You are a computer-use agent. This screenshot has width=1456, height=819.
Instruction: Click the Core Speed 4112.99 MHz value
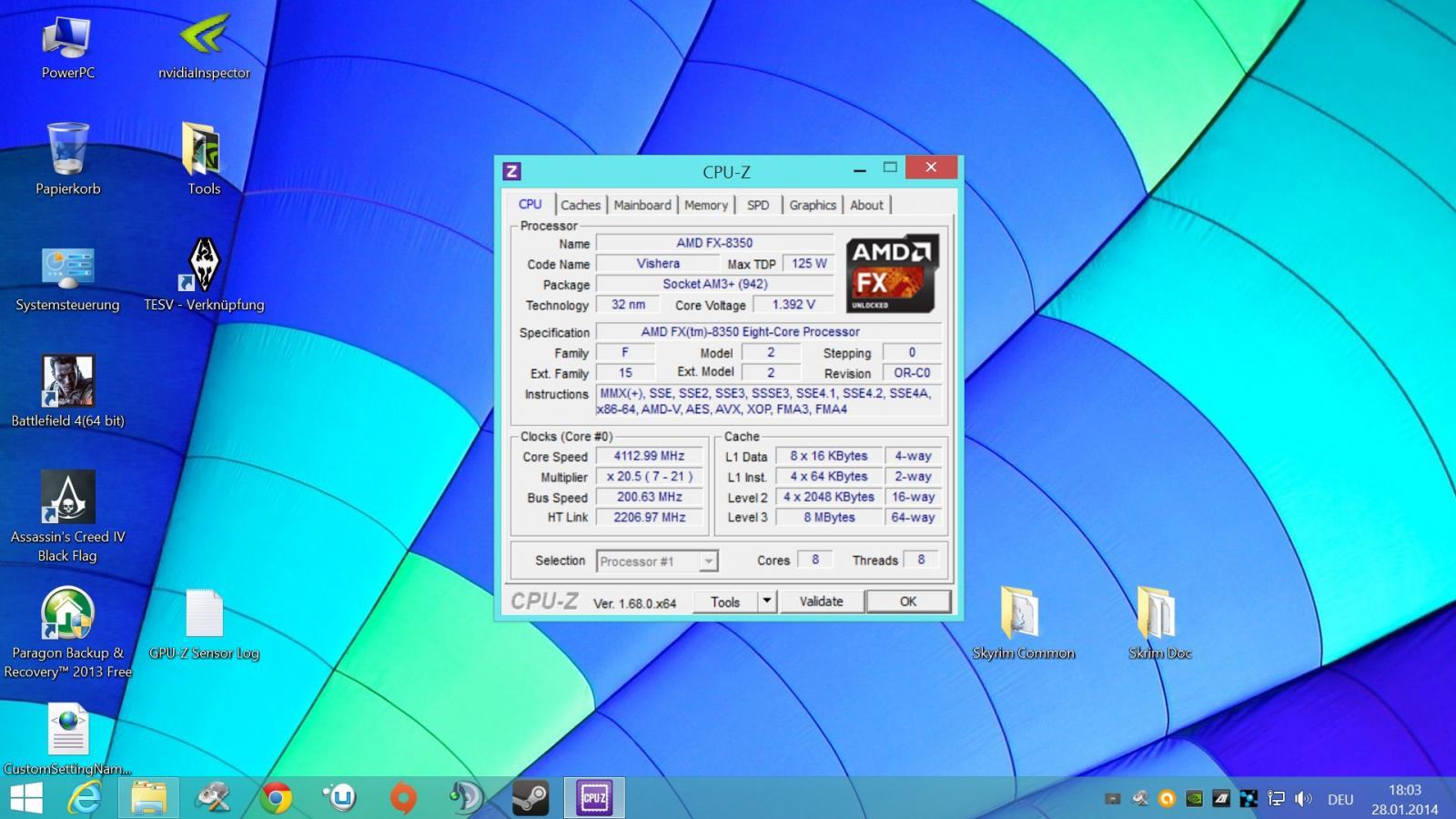pyautogui.click(x=649, y=456)
